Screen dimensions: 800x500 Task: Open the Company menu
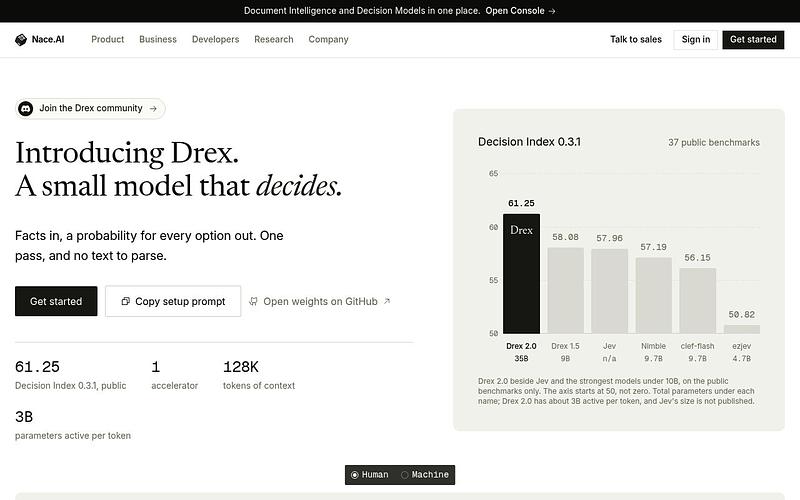point(328,39)
